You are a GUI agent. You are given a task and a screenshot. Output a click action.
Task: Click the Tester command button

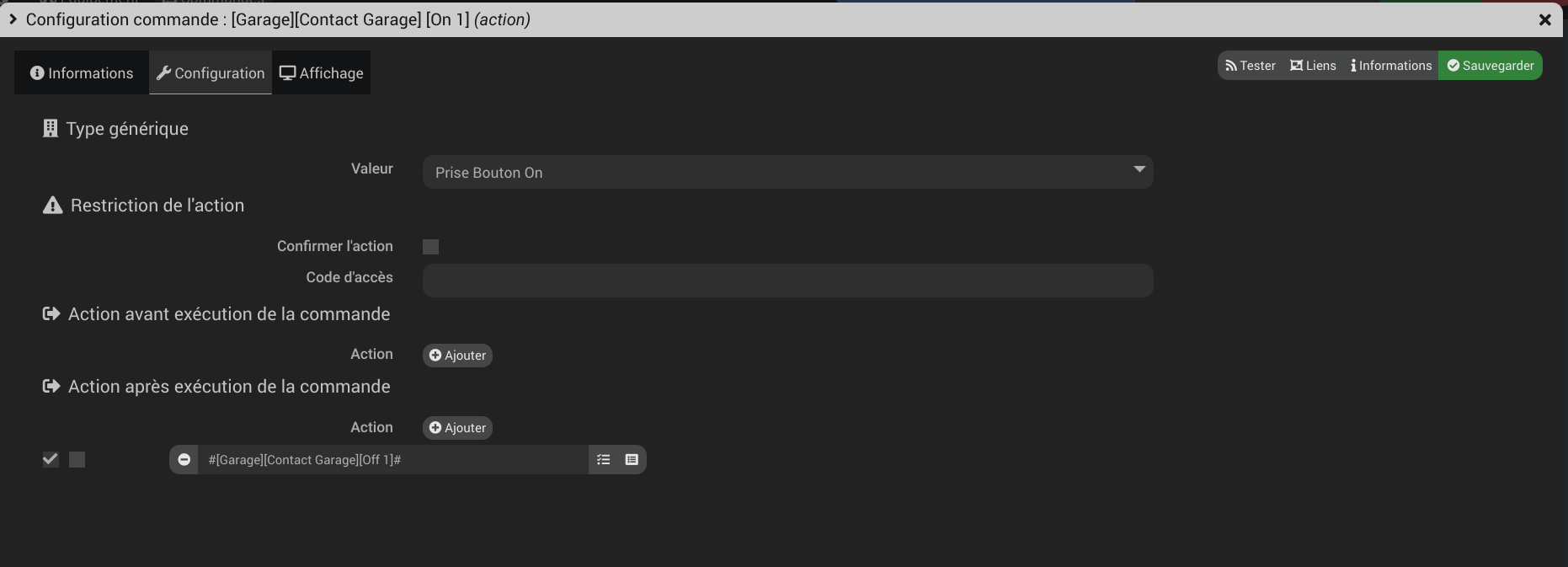[1251, 66]
